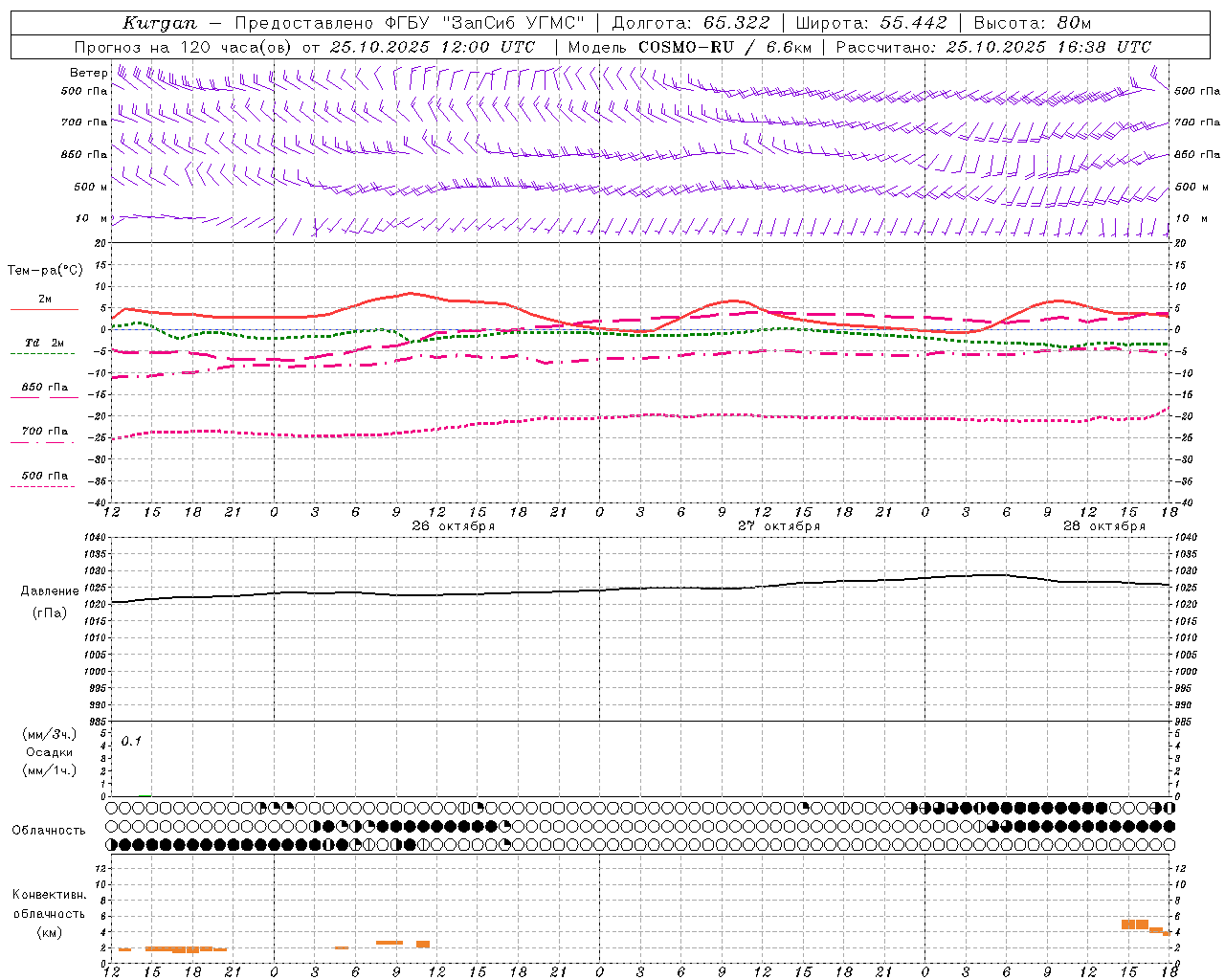Select the 'Высота: 80м' header field

click(x=1033, y=23)
